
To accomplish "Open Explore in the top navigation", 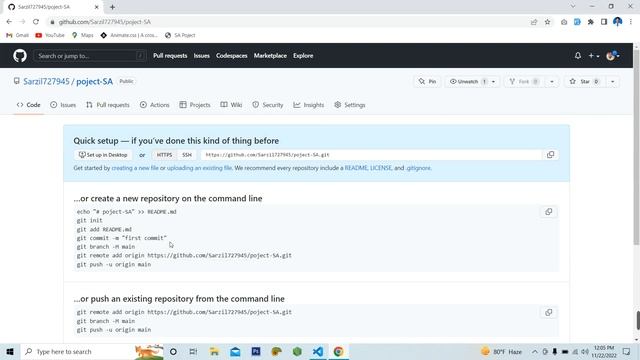I will [x=303, y=56].
